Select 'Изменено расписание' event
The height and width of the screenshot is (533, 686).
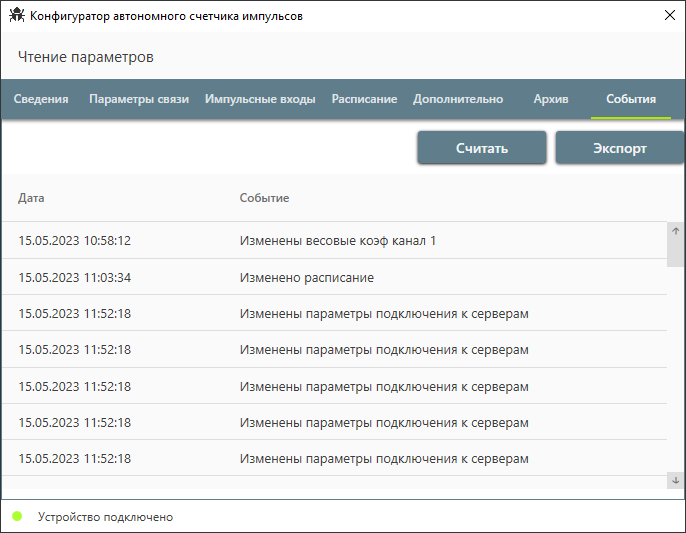point(307,277)
